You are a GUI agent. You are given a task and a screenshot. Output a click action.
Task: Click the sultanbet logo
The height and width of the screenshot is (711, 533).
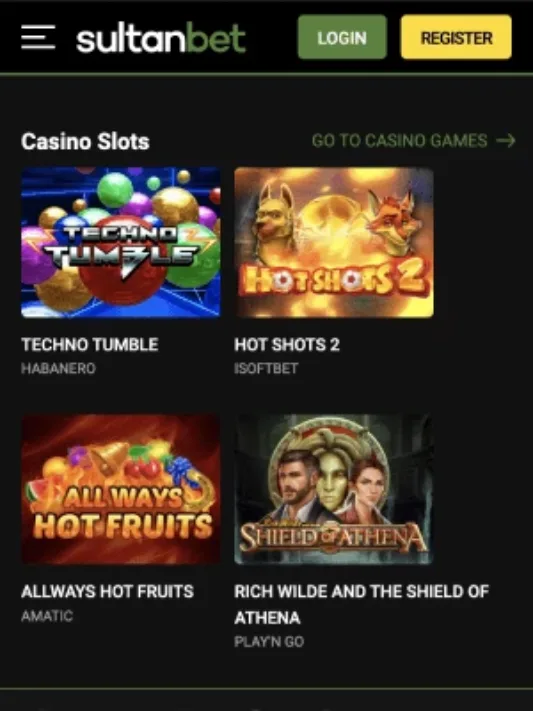161,39
